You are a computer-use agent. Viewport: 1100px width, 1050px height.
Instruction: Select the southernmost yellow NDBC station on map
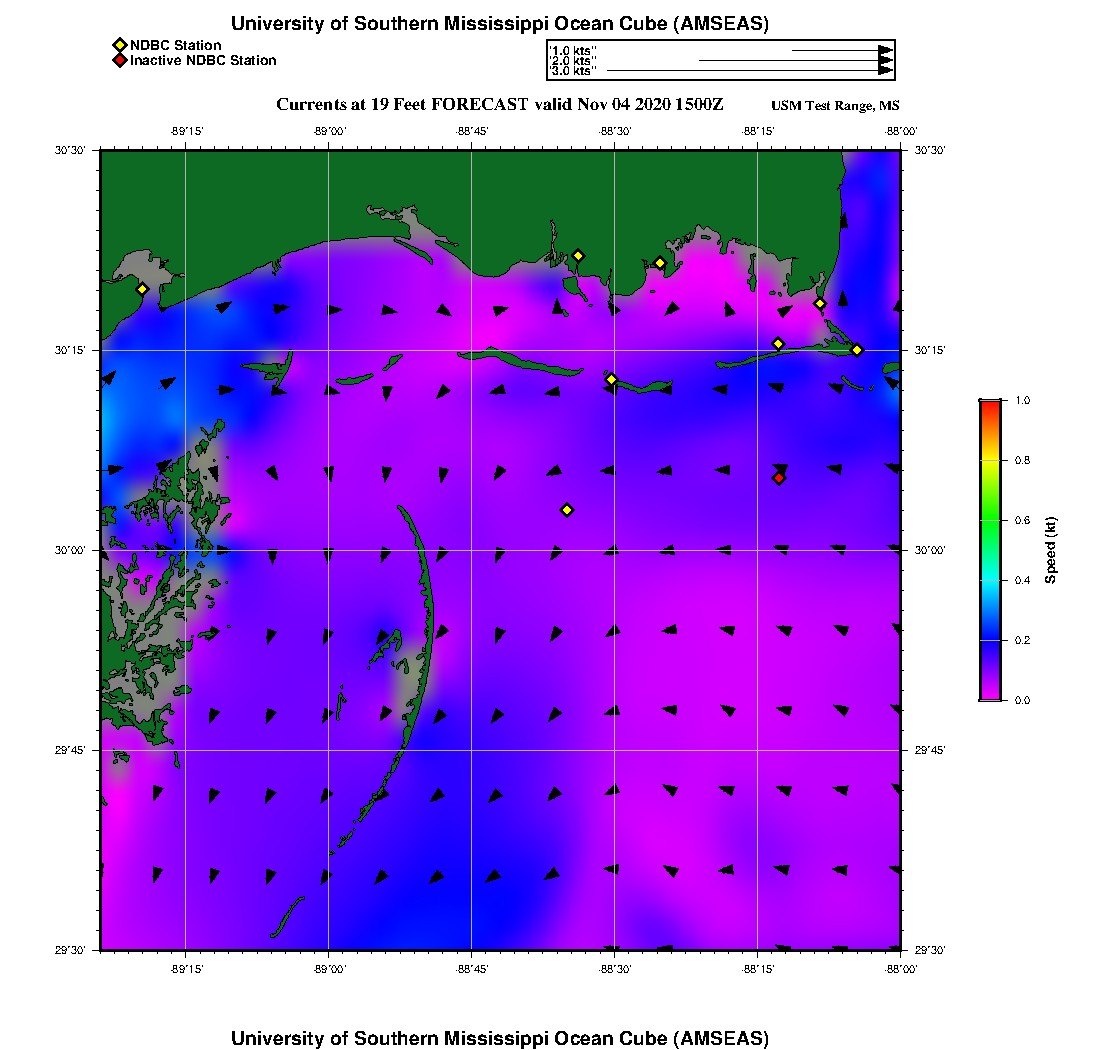pyautogui.click(x=567, y=510)
